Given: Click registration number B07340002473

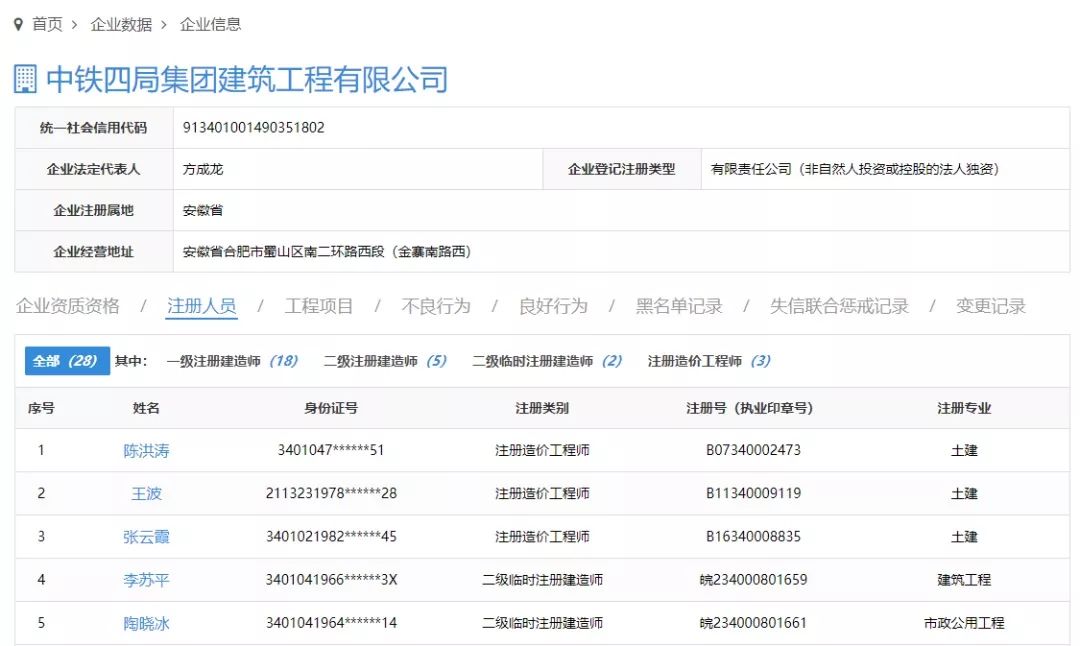Looking at the screenshot, I should (x=754, y=450).
